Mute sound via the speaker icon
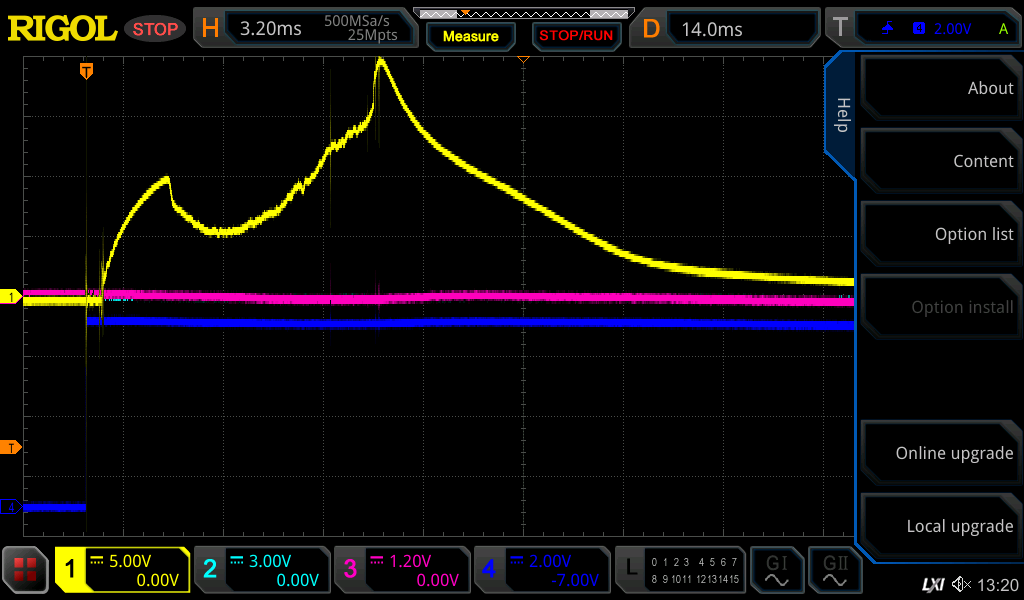Viewport: 1024px width, 600px height. point(961,584)
